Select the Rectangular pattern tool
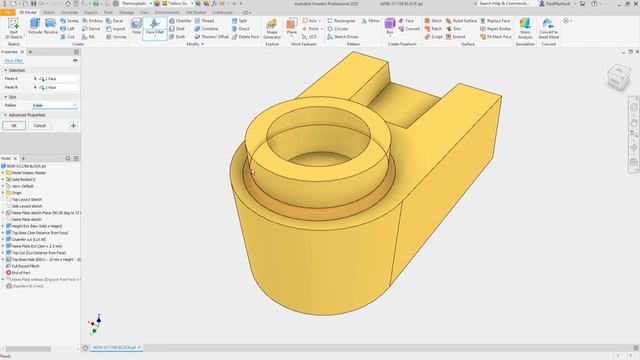 pyautogui.click(x=341, y=21)
